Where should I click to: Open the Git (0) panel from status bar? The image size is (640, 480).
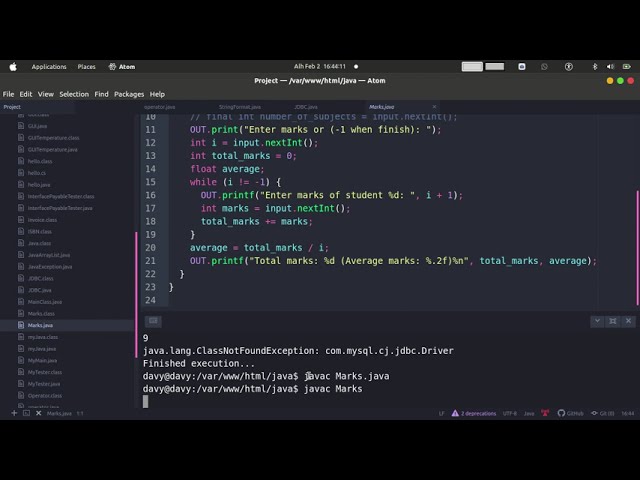602,413
